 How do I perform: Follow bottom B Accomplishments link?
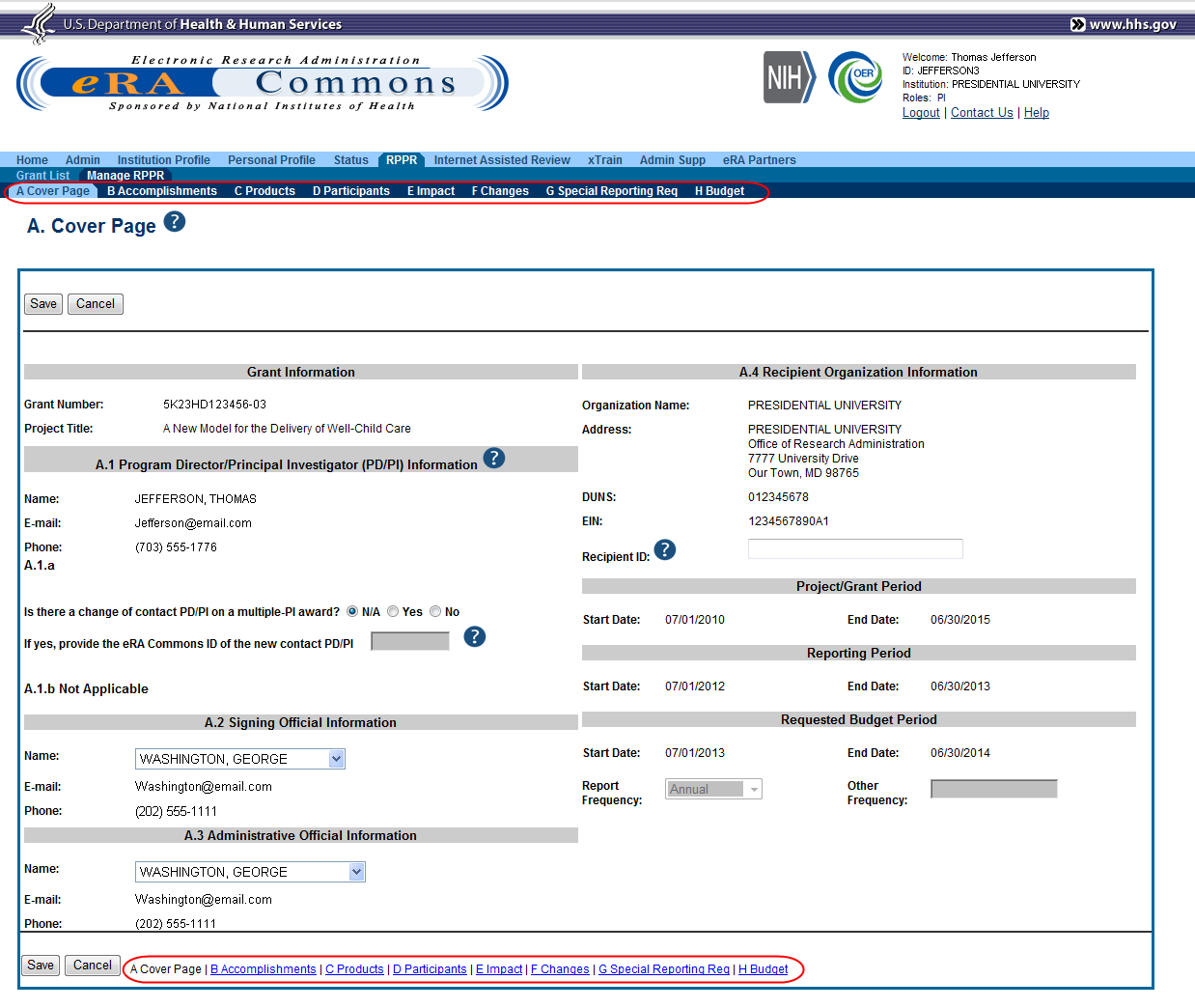(264, 969)
